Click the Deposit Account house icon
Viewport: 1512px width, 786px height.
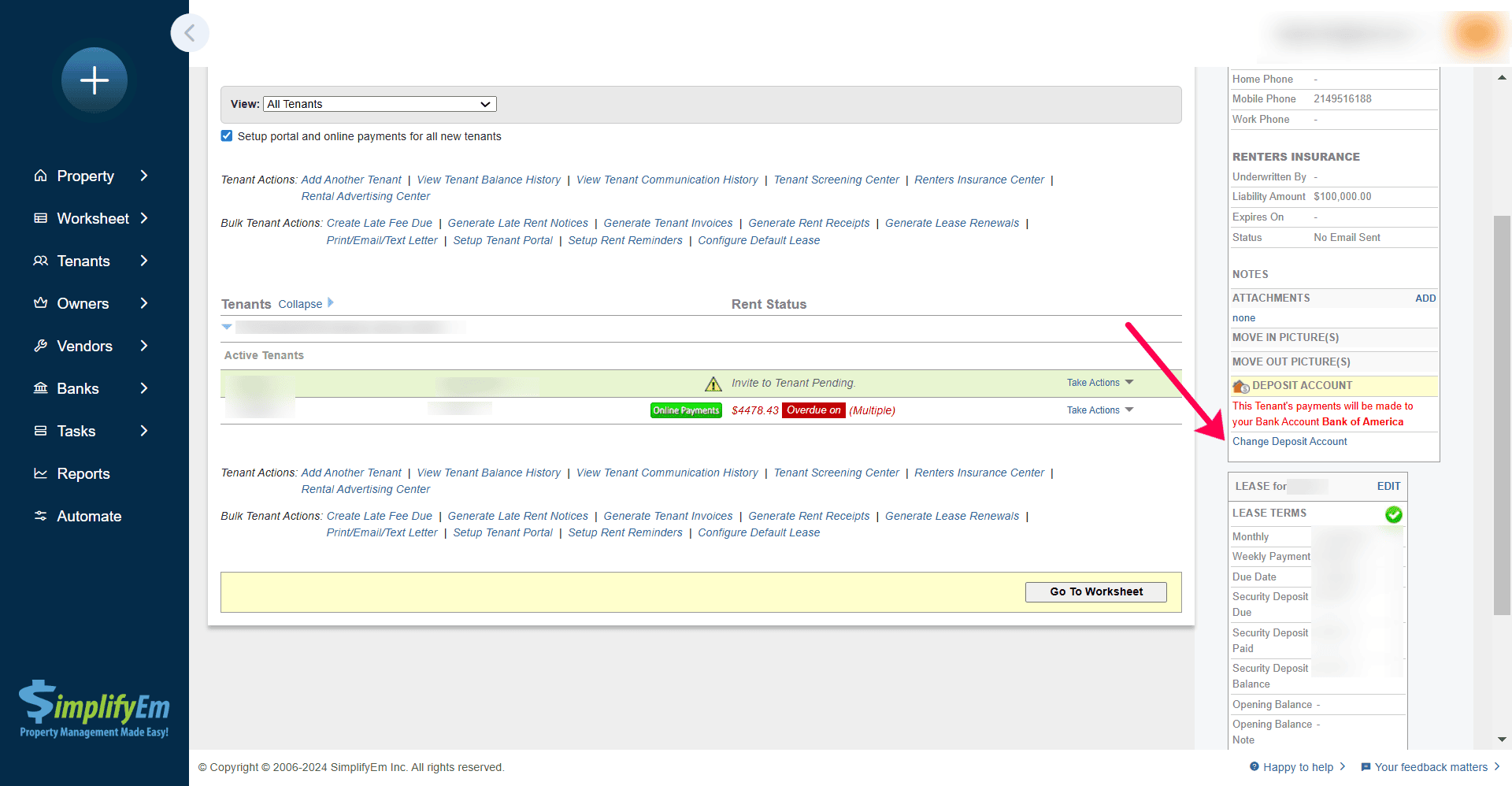coord(1241,386)
